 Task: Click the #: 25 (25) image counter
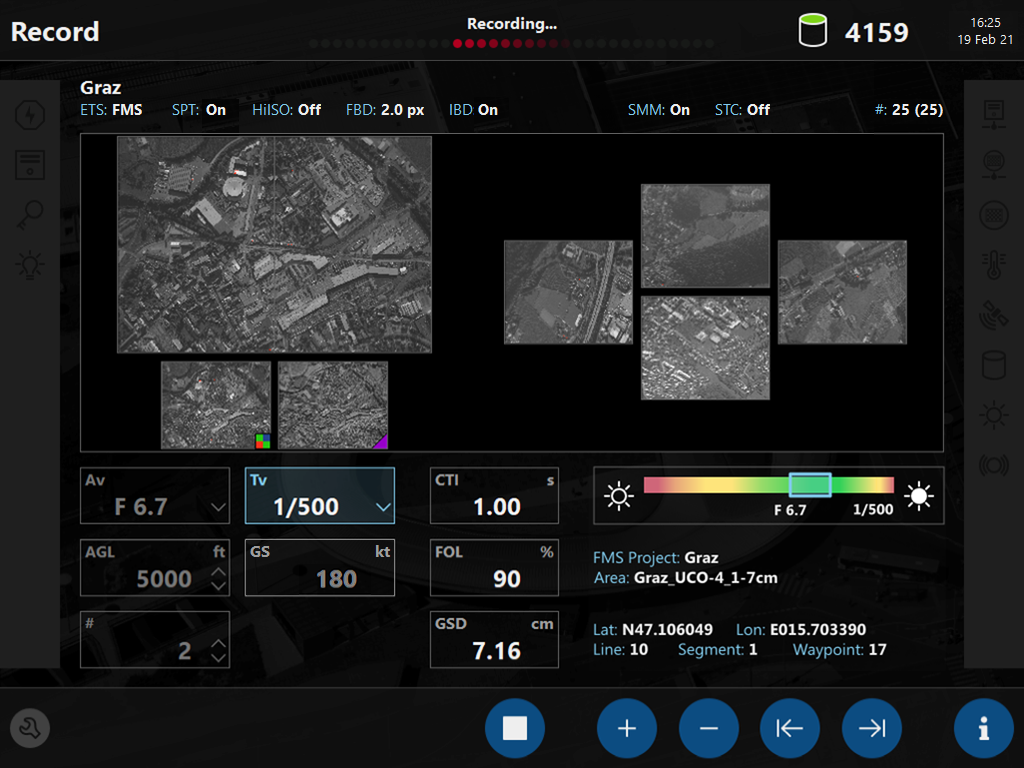click(x=909, y=110)
